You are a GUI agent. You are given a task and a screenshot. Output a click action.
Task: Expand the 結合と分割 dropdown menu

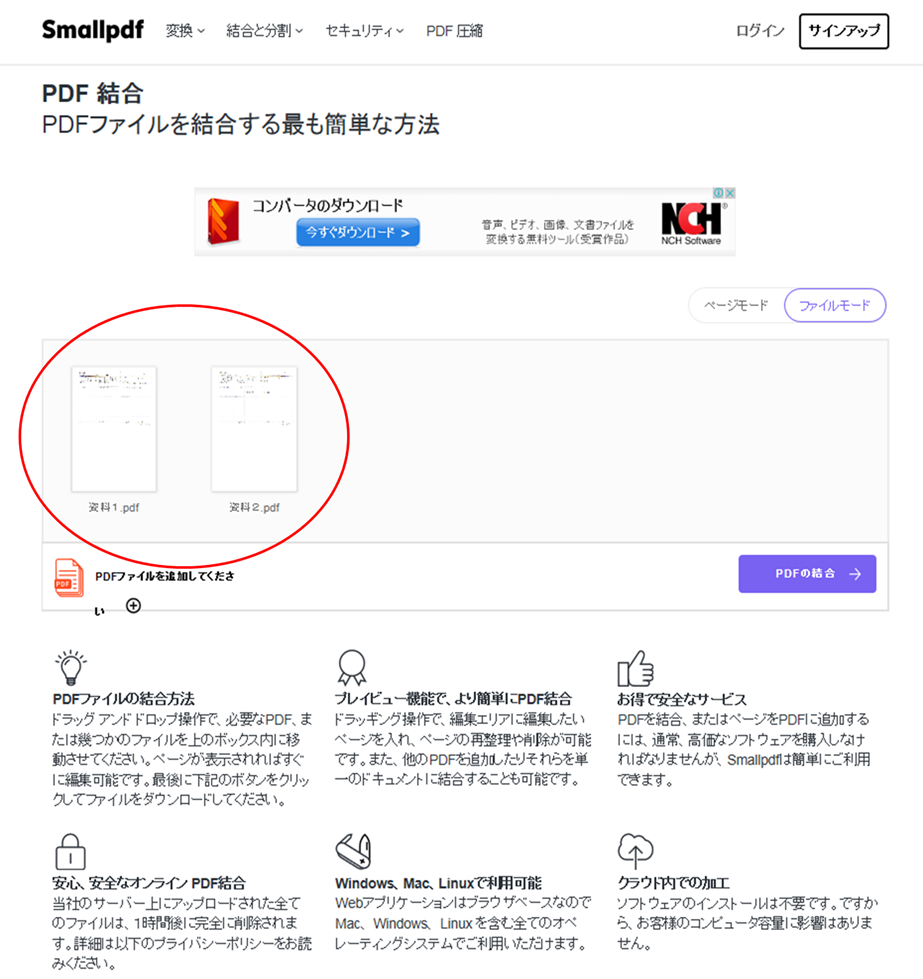point(264,31)
